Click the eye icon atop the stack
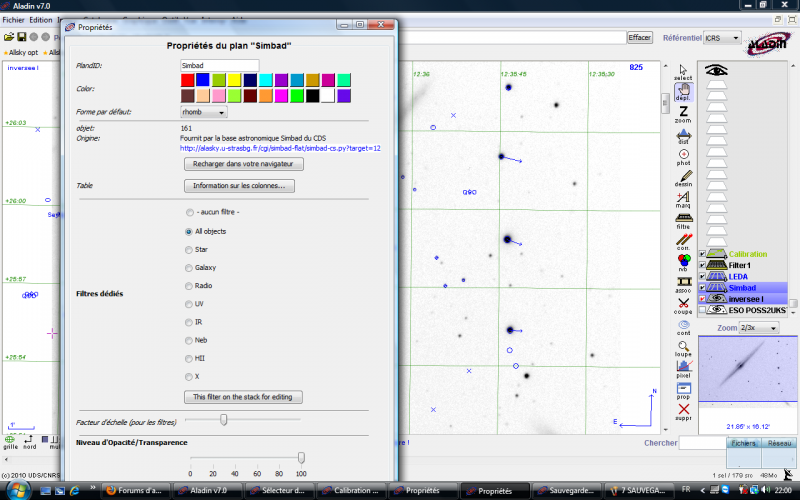Screen dimensions: 800x500 716,70
